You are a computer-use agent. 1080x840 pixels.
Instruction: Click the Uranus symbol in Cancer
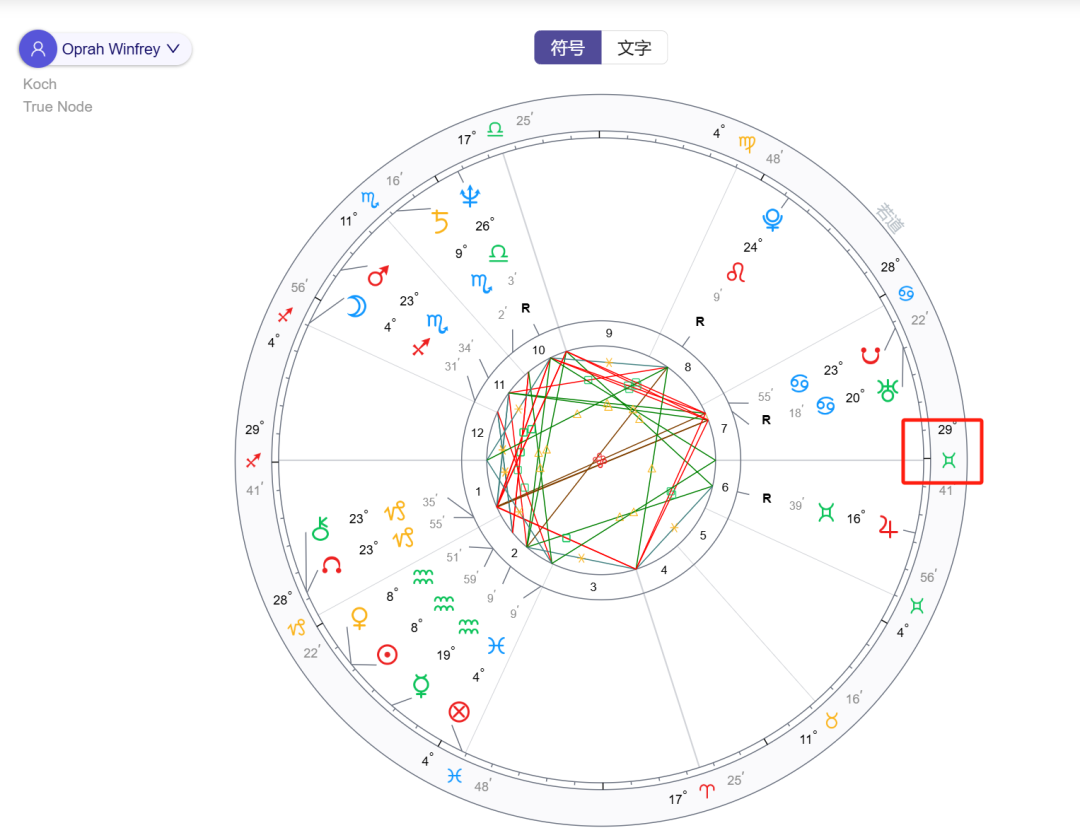click(x=887, y=392)
